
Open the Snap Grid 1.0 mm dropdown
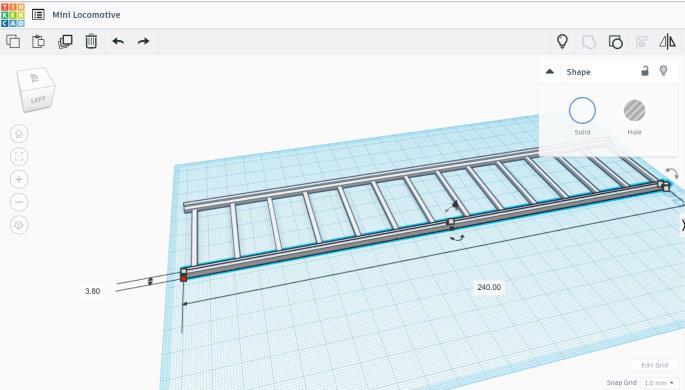659,383
